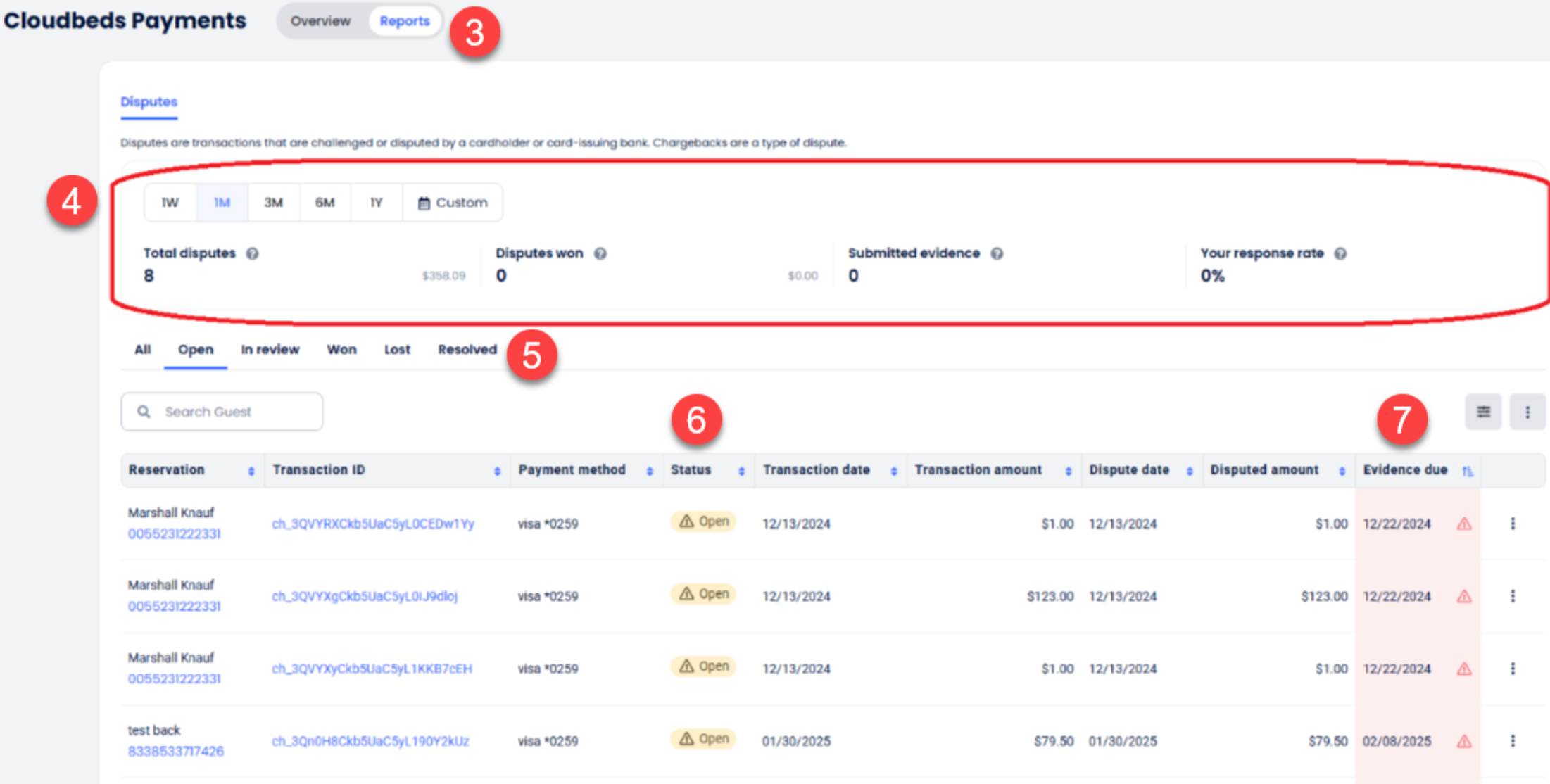
Task: Open the table options kebab menu
Action: (x=1527, y=412)
